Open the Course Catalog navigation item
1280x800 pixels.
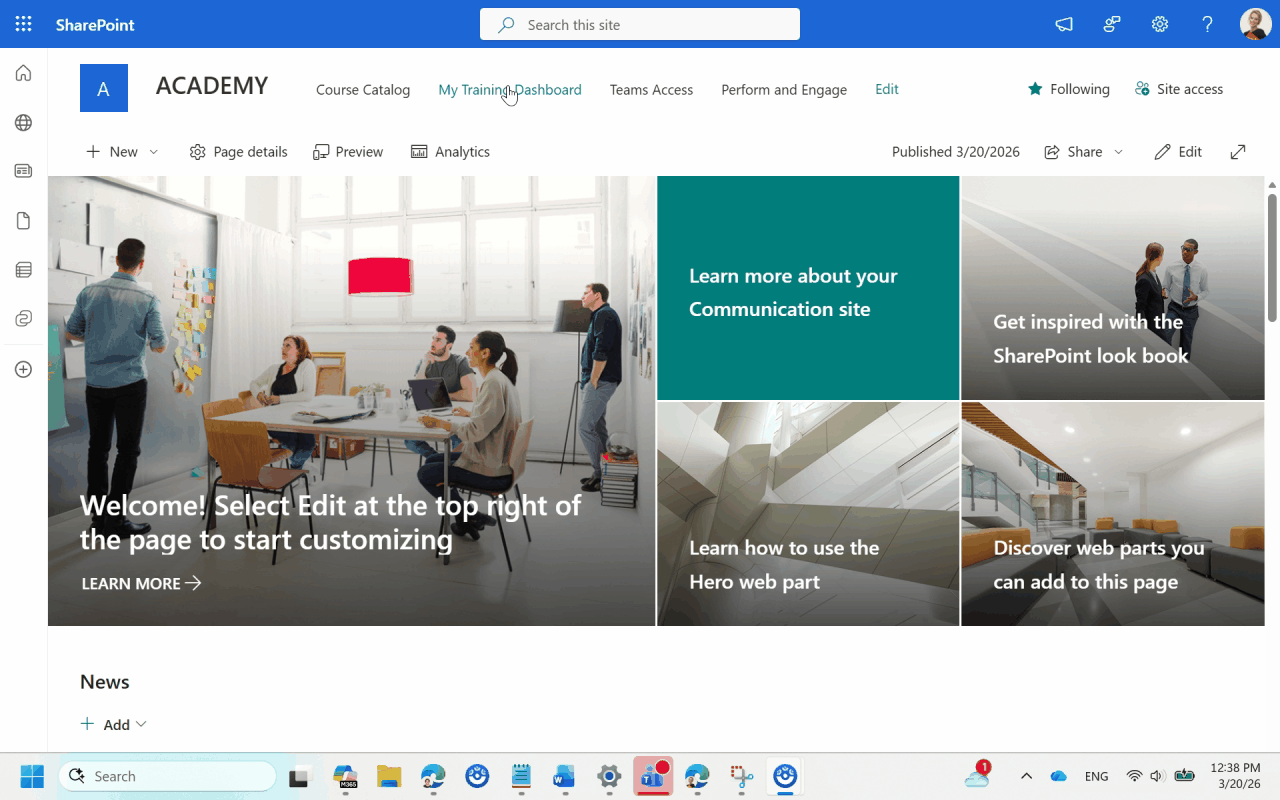[x=362, y=89]
